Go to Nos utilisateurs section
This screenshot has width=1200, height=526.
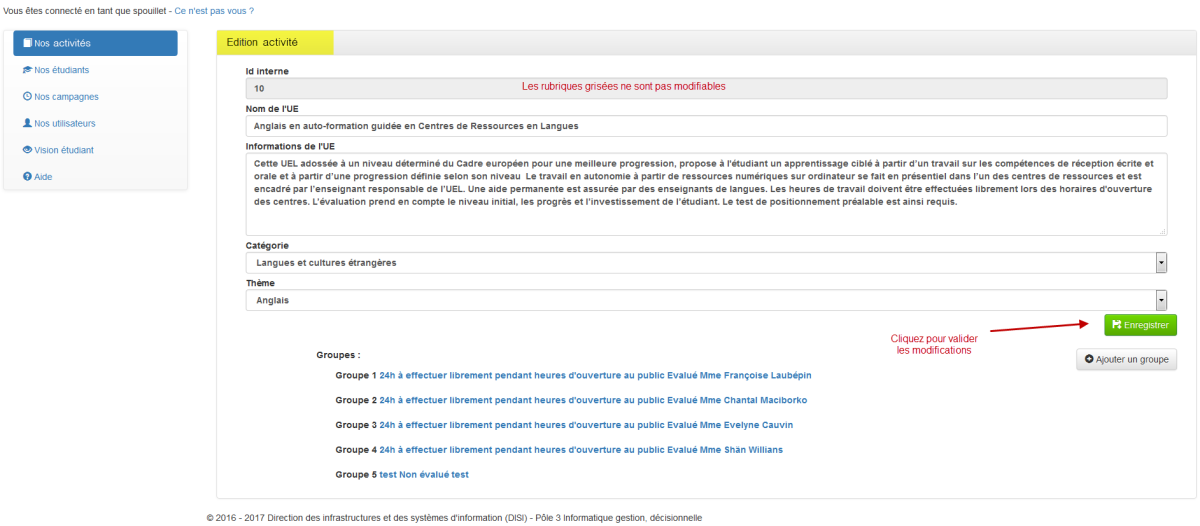click(72, 123)
